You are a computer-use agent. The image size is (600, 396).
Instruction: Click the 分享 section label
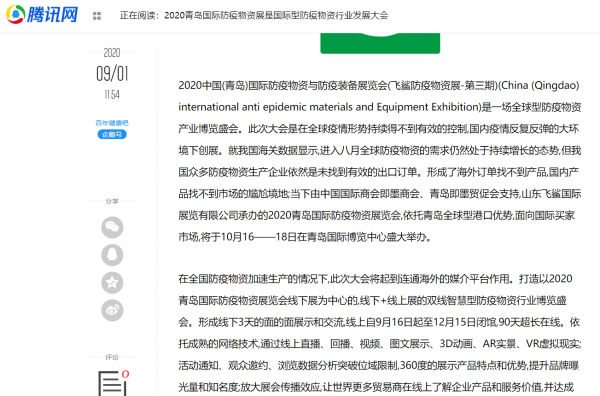click(112, 201)
